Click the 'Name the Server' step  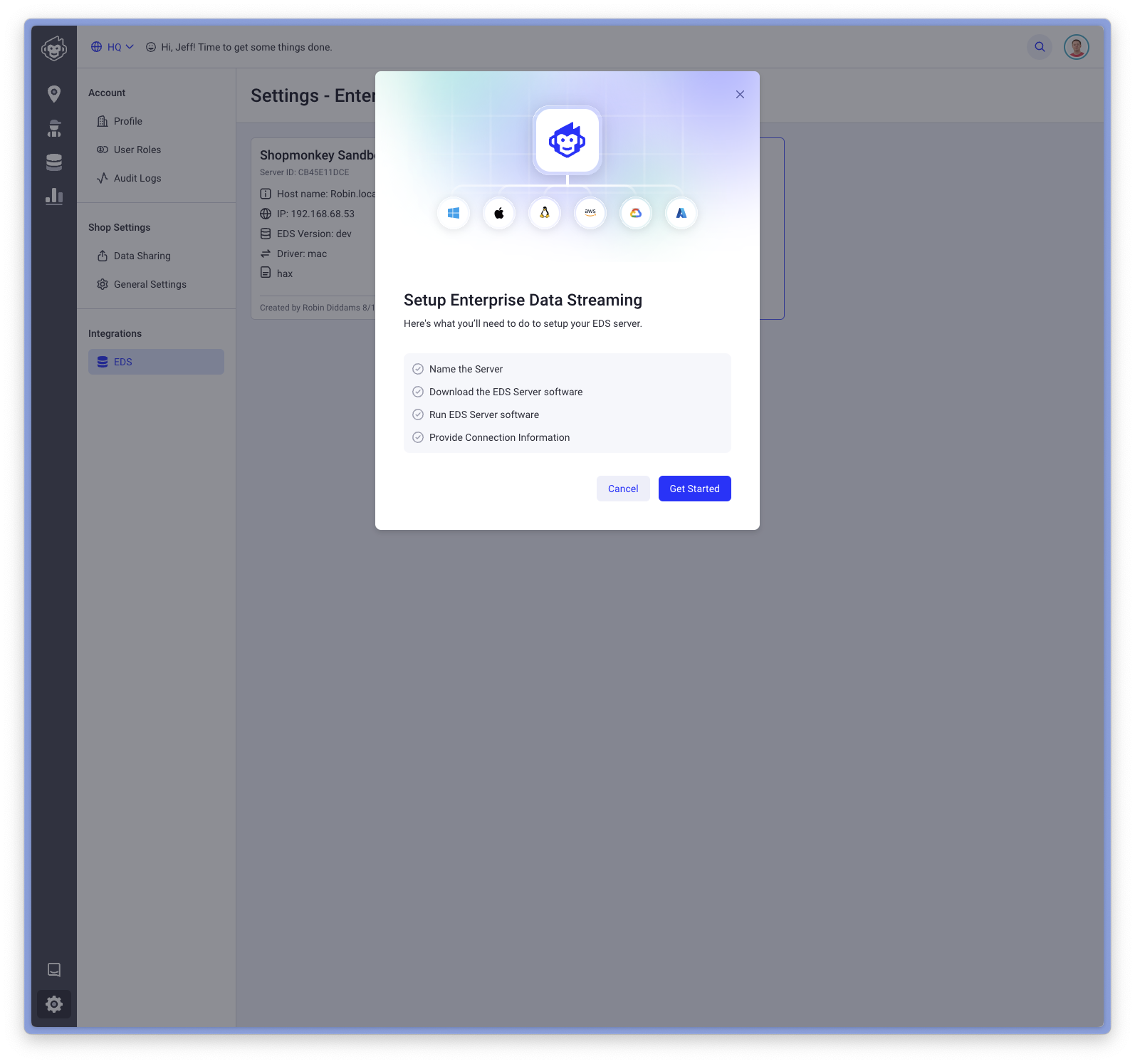point(466,369)
